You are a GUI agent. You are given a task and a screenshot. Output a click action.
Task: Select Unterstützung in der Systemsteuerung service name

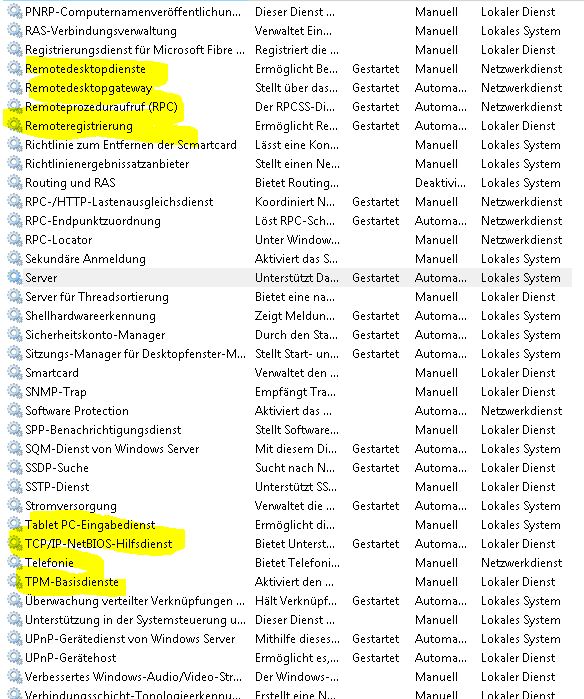tap(135, 620)
